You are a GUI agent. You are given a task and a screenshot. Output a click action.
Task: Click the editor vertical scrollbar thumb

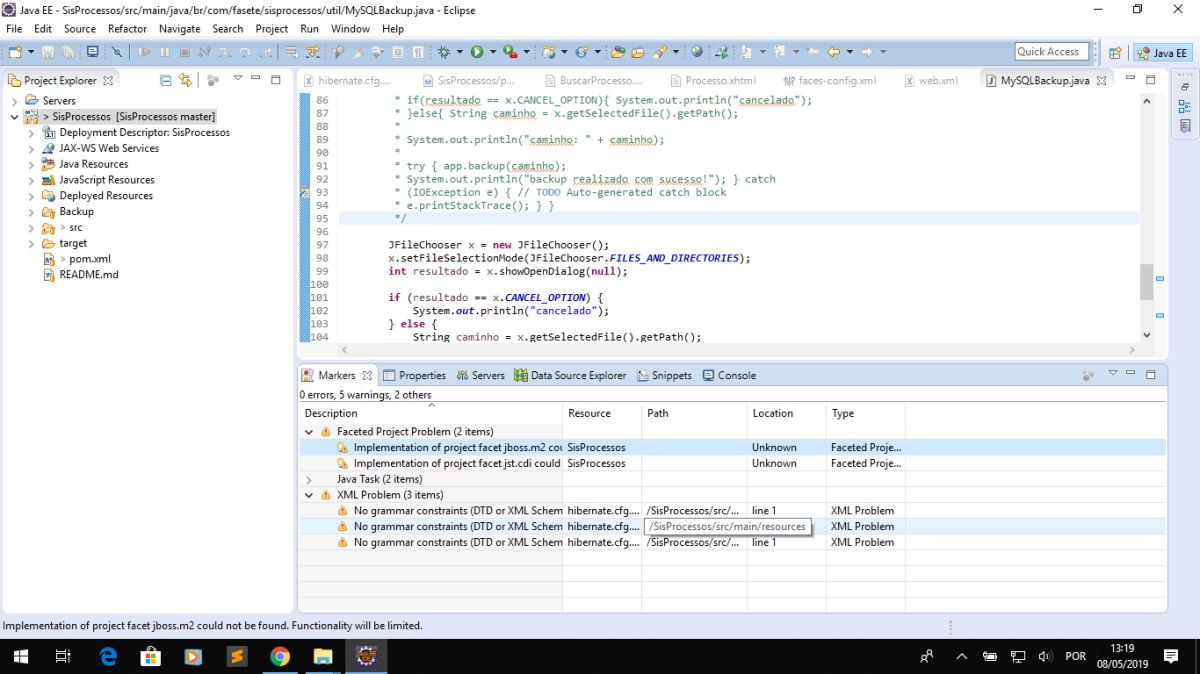(1146, 281)
